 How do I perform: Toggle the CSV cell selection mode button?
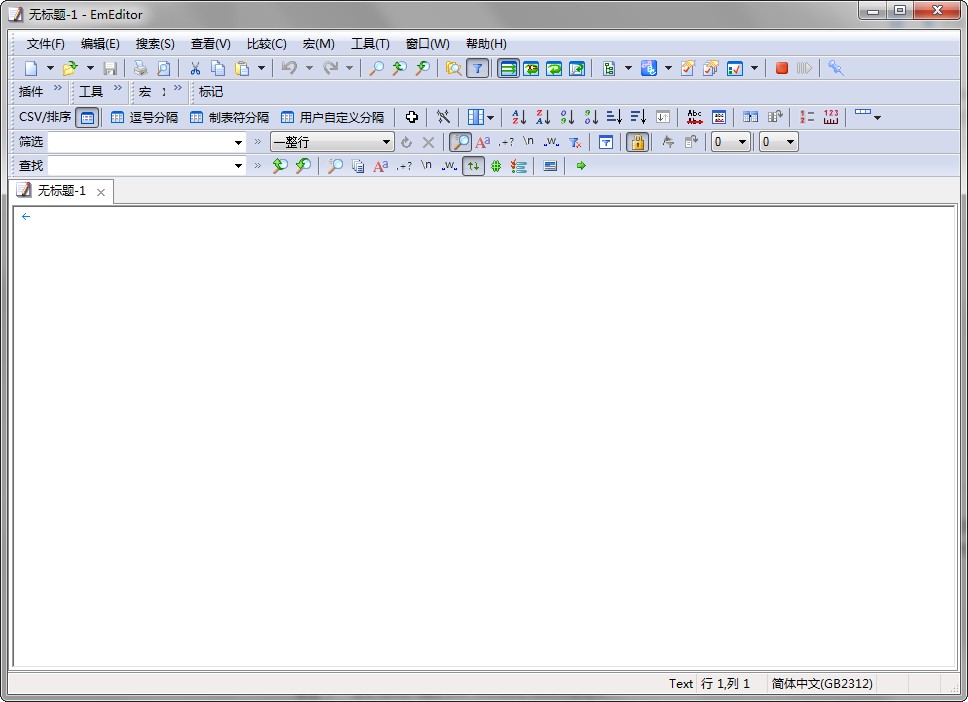pyautogui.click(x=88, y=117)
